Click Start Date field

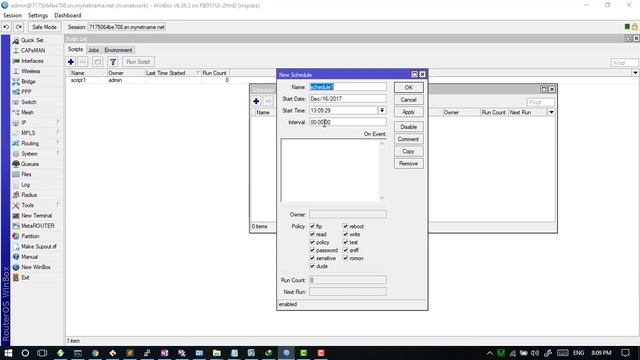point(347,99)
